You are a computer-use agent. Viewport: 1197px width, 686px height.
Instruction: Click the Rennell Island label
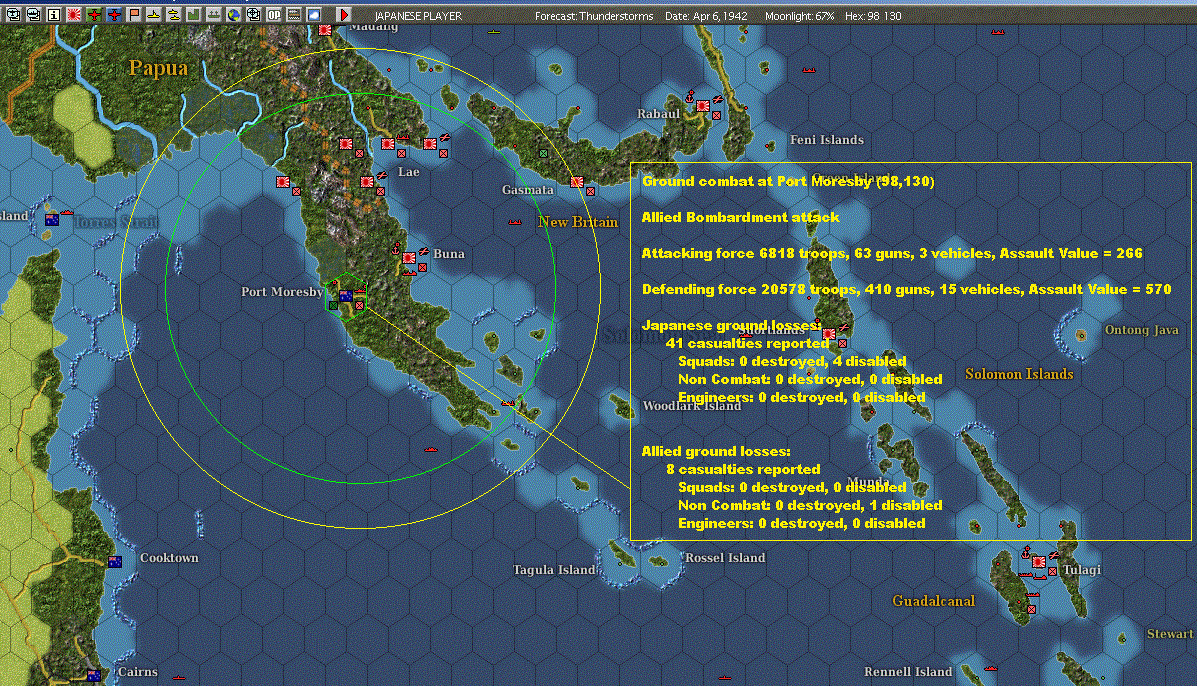click(x=908, y=672)
